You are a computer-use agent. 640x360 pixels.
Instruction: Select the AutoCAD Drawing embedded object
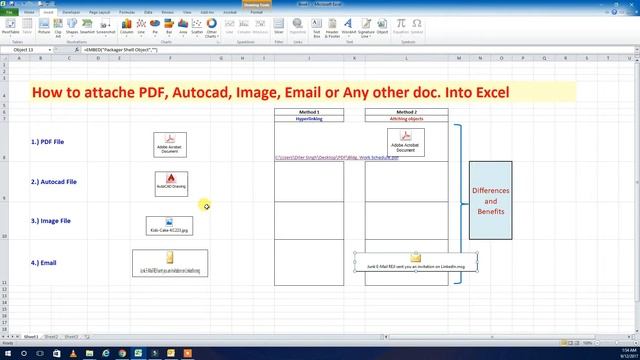coord(171,184)
